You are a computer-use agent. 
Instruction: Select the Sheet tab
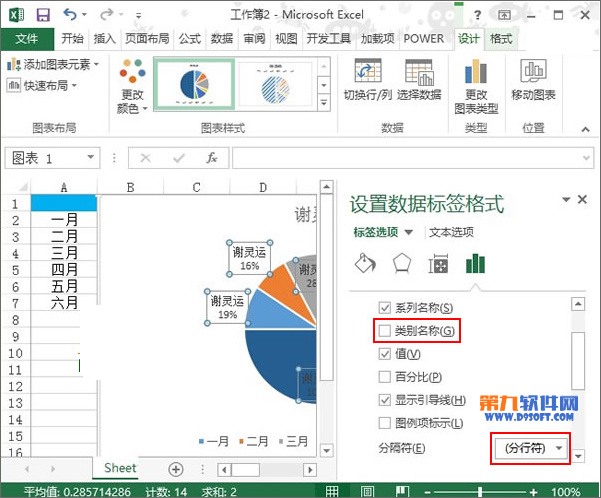point(120,468)
